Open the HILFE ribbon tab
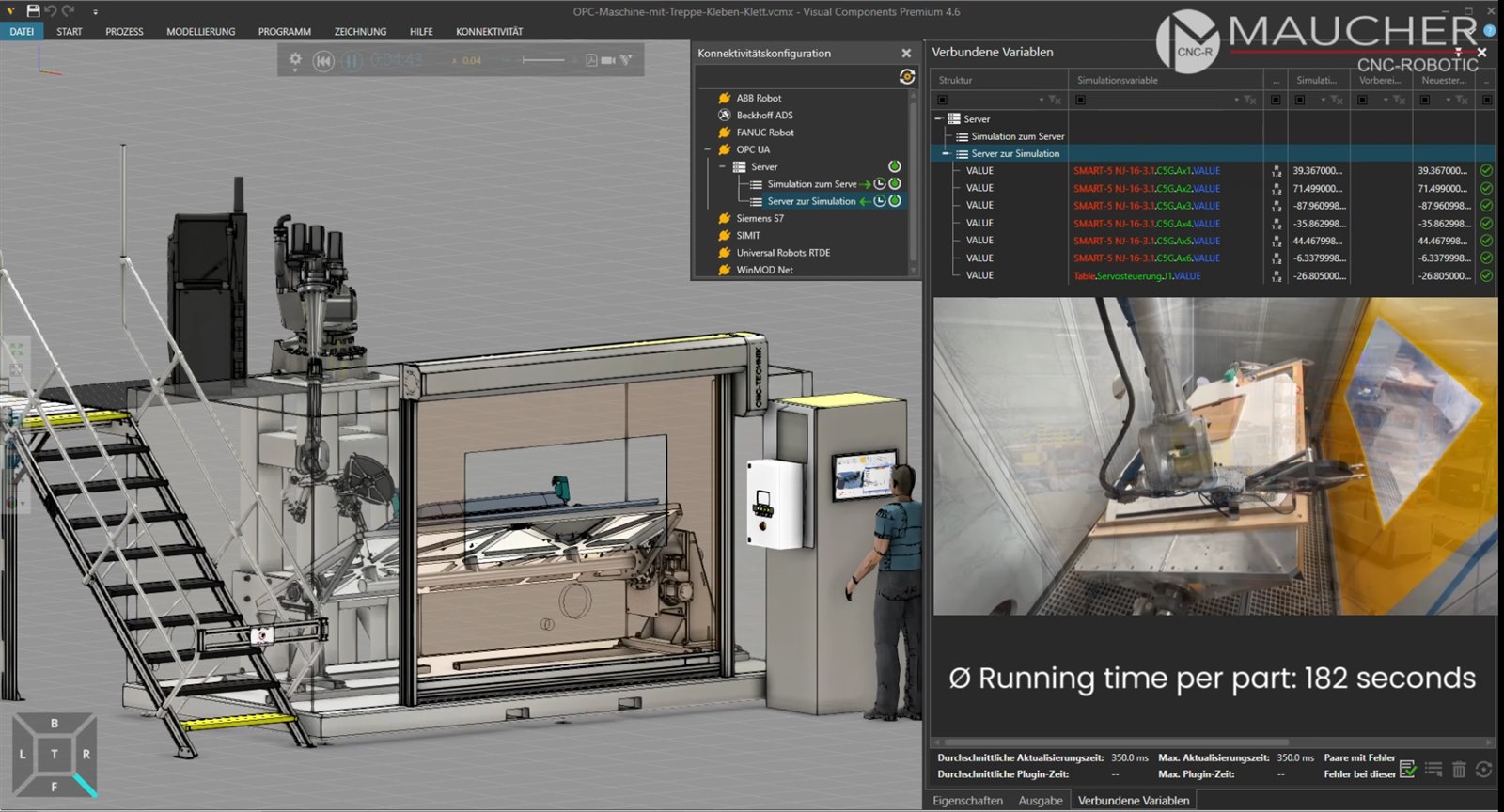 pyautogui.click(x=421, y=31)
